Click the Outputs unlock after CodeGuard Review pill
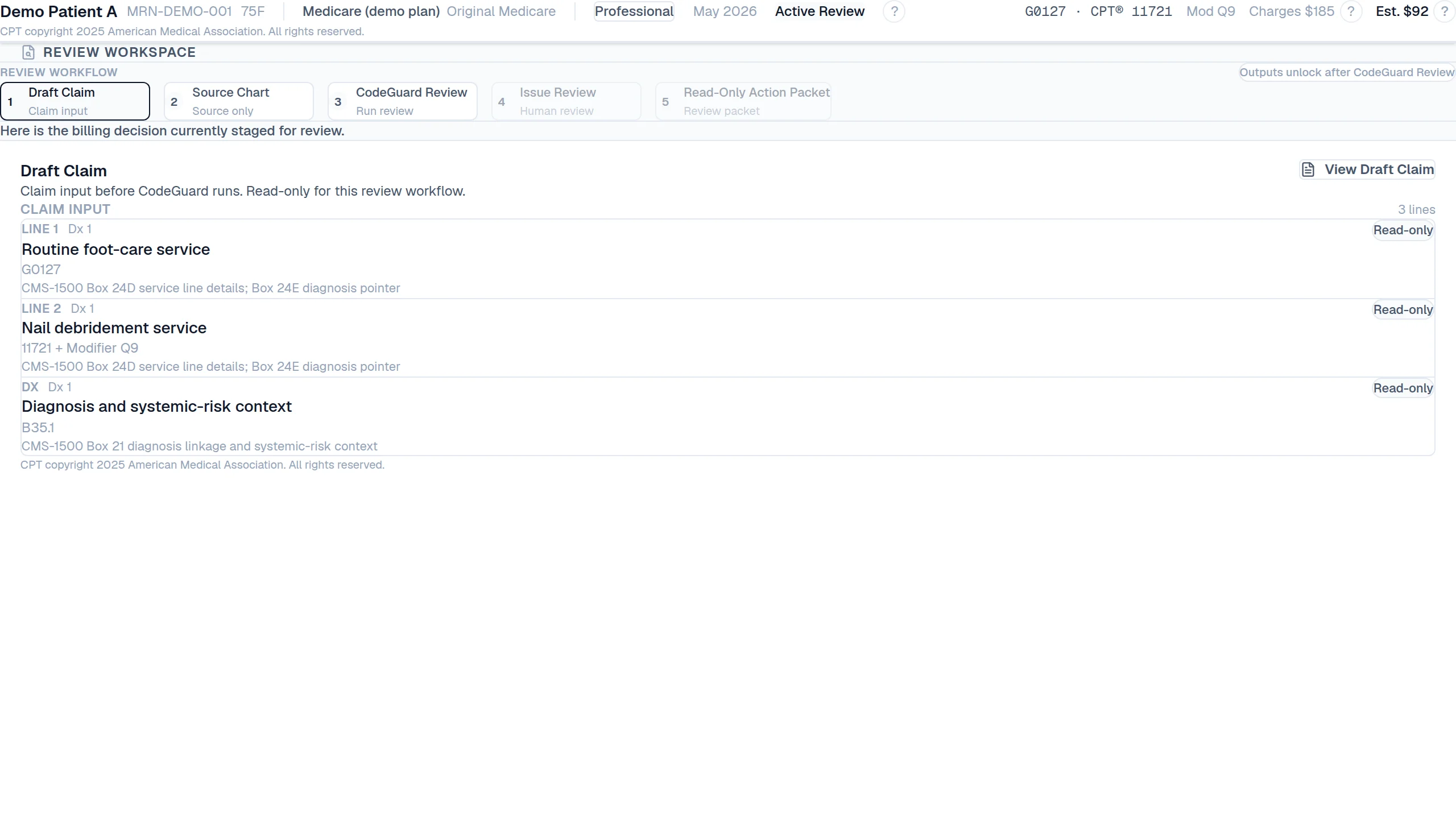This screenshot has height=819, width=1456. [x=1347, y=72]
